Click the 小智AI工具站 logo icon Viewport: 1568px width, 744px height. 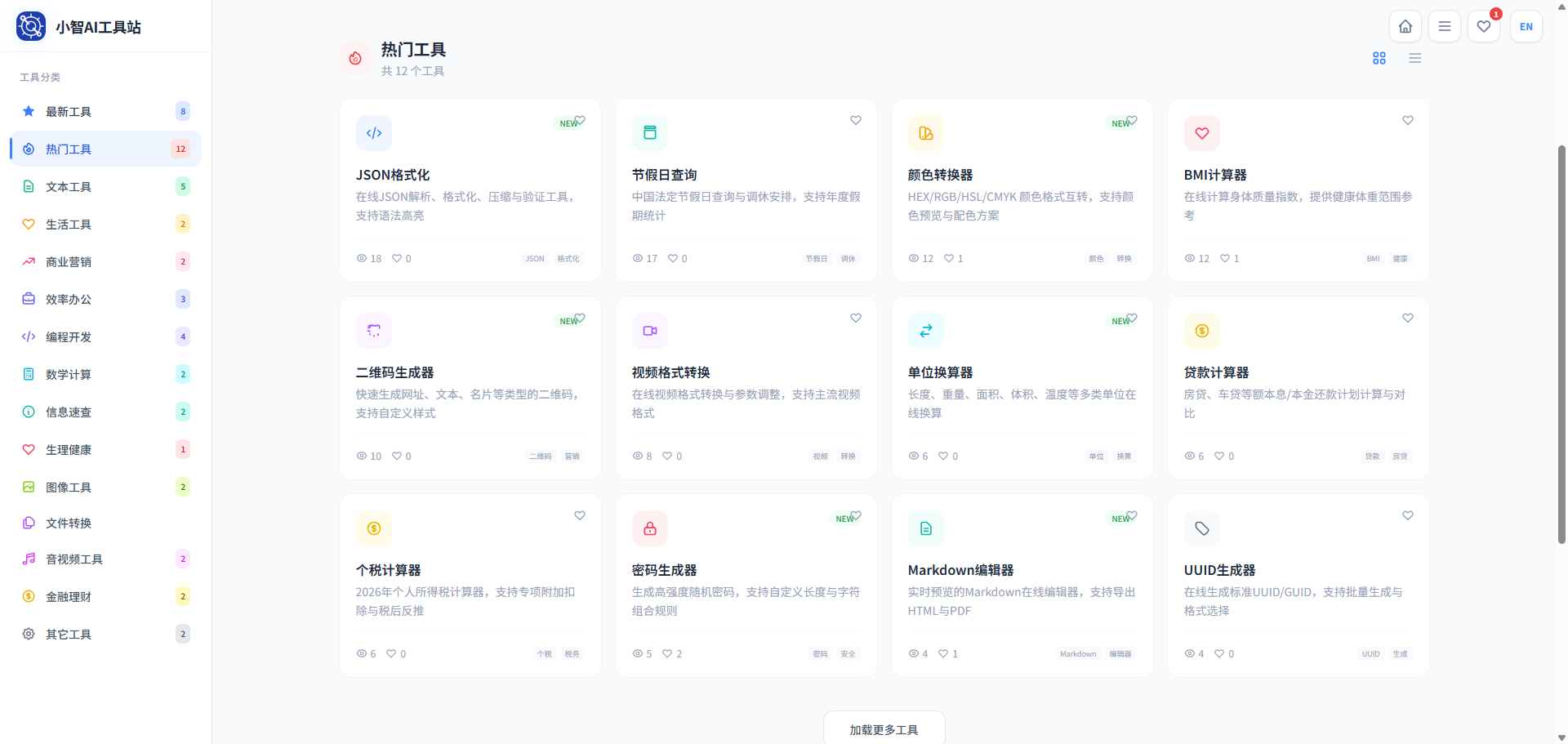tap(31, 26)
